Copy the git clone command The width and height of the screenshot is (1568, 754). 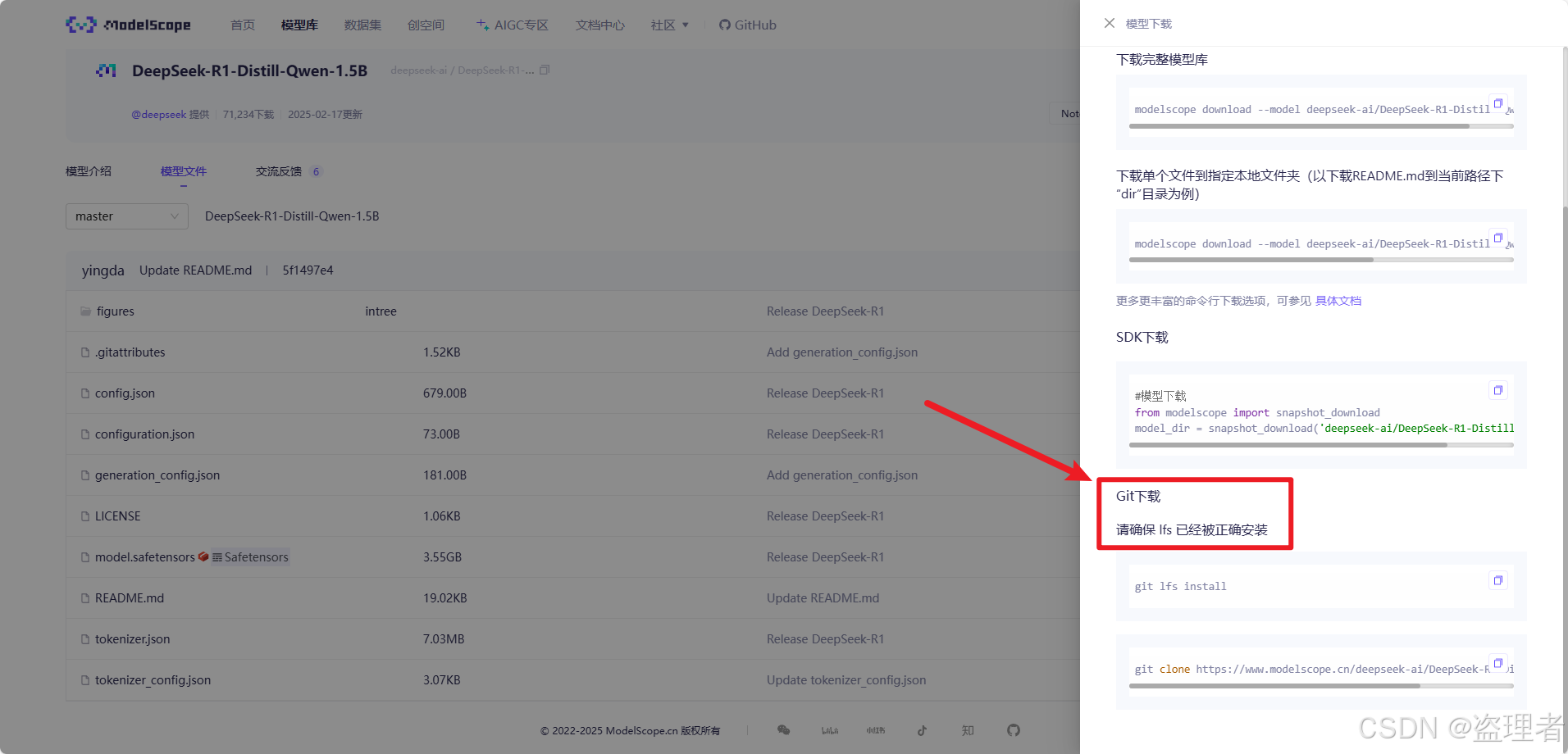coord(1498,662)
